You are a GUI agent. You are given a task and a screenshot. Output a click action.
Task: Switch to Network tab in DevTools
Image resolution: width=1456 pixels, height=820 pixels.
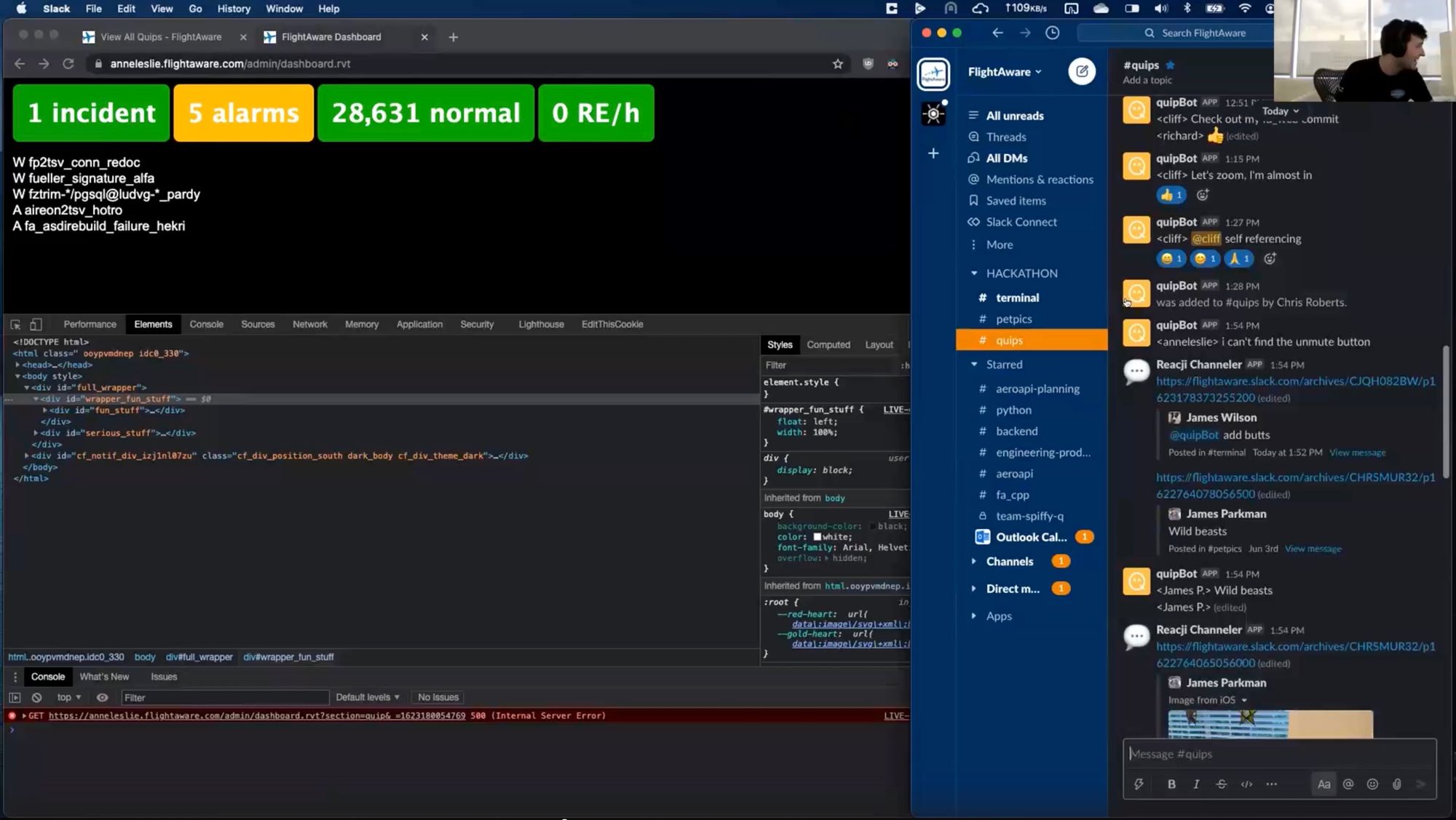309,325
